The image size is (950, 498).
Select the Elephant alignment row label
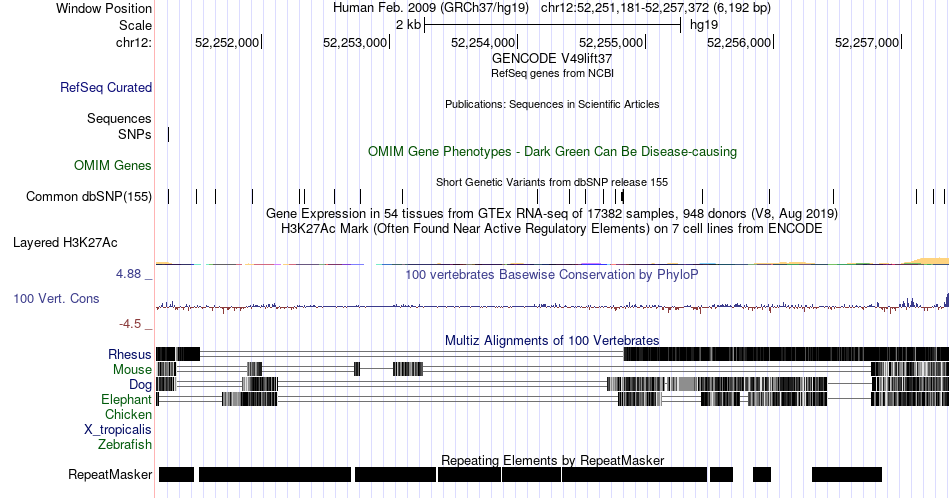126,399
